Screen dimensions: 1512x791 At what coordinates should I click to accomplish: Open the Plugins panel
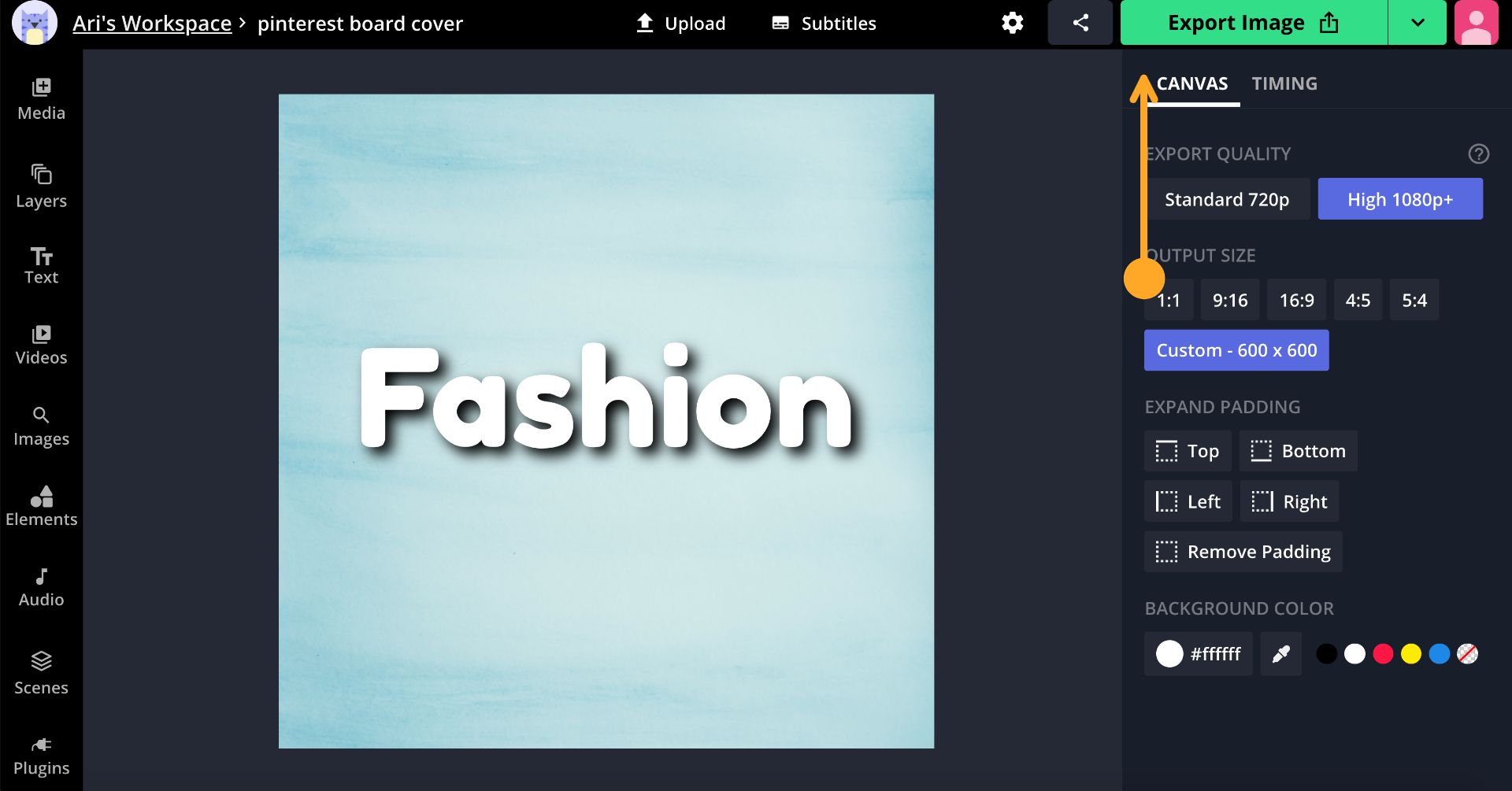click(x=41, y=756)
